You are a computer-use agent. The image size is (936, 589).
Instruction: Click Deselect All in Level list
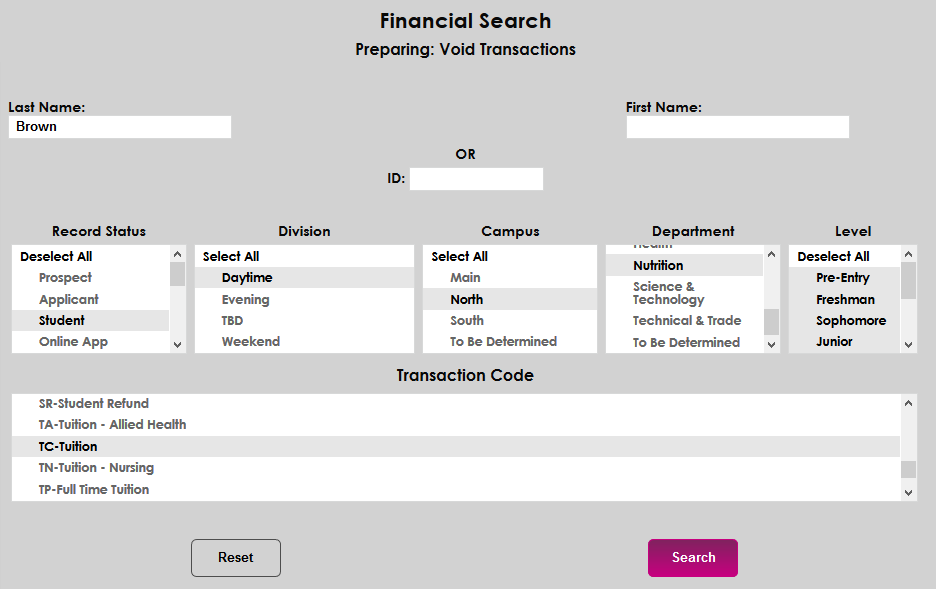tap(833, 257)
